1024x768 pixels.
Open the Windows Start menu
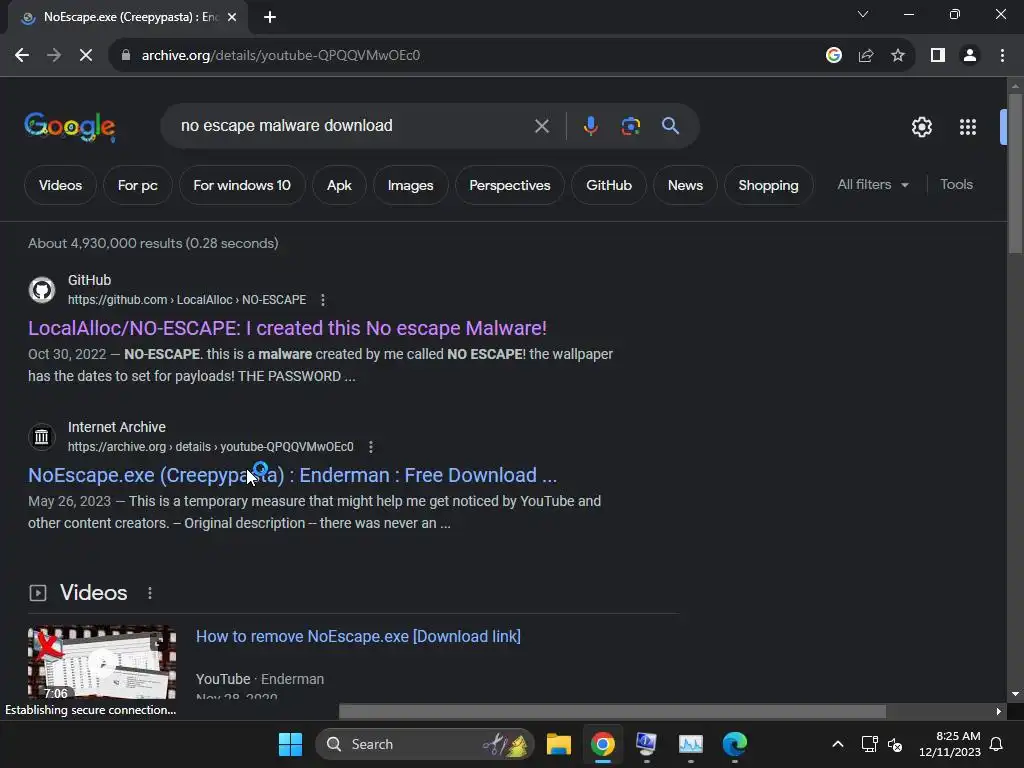[x=290, y=744]
